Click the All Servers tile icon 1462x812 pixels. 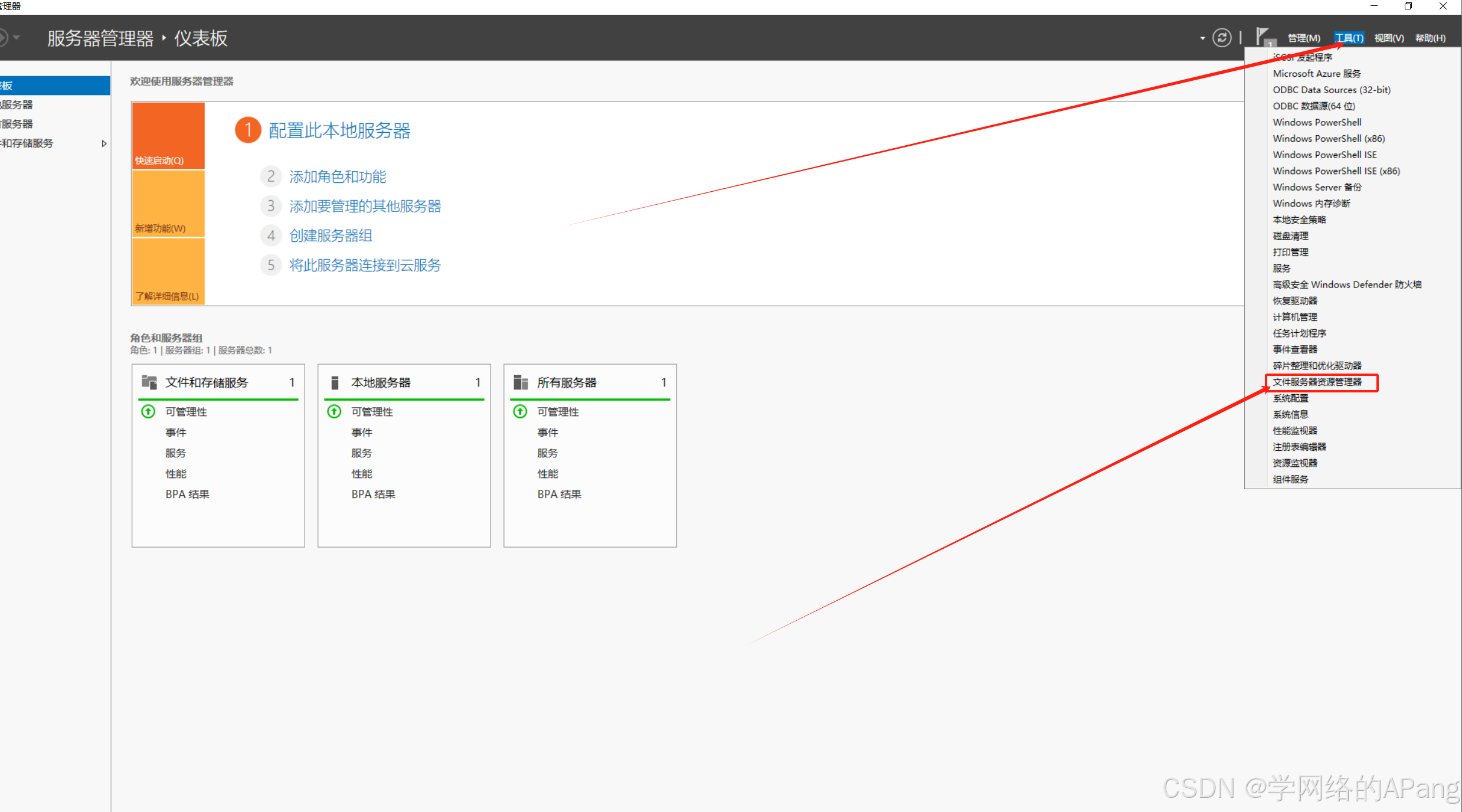tap(520, 382)
